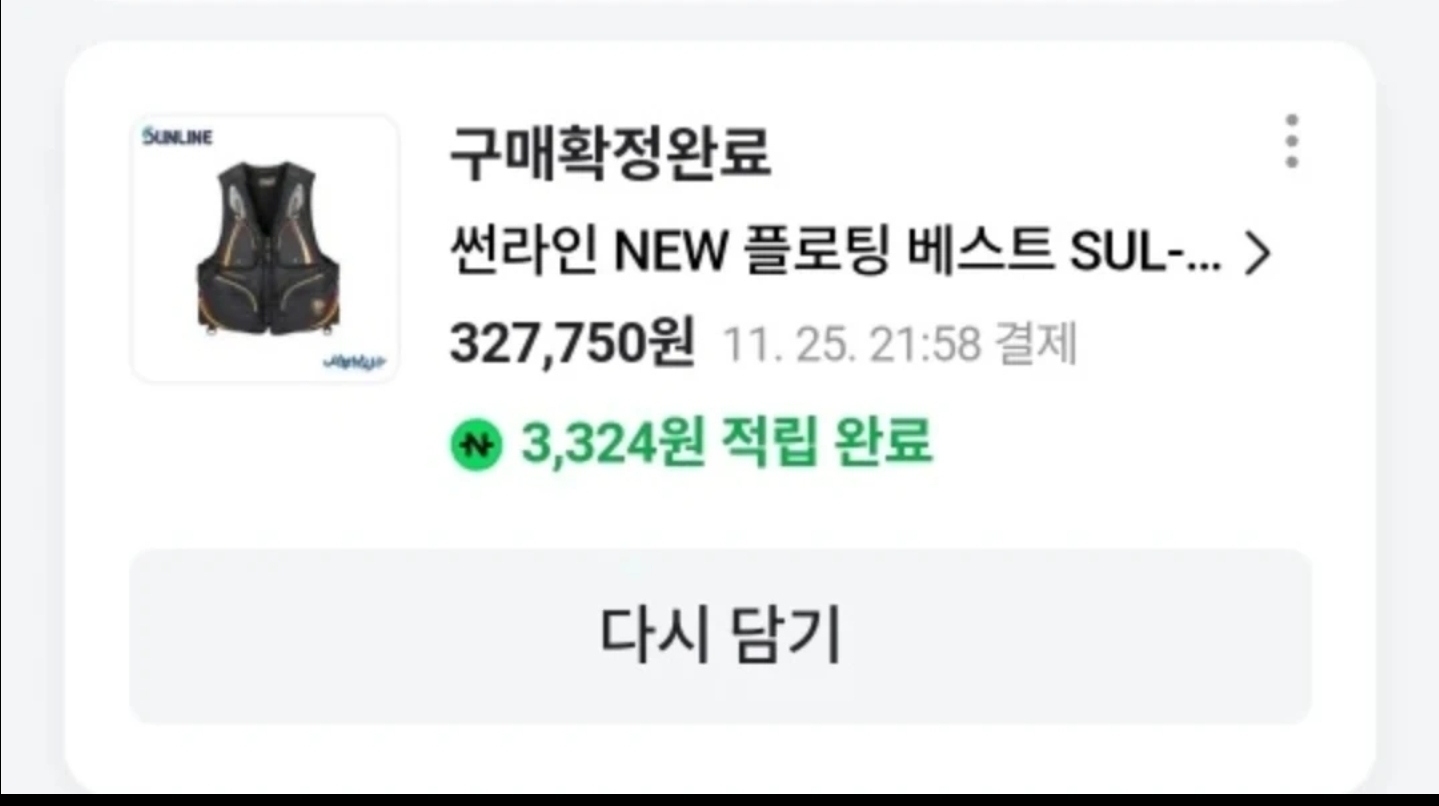The height and width of the screenshot is (806, 1439).
Task: Click the SUNLINE logo on product image
Action: tap(178, 137)
